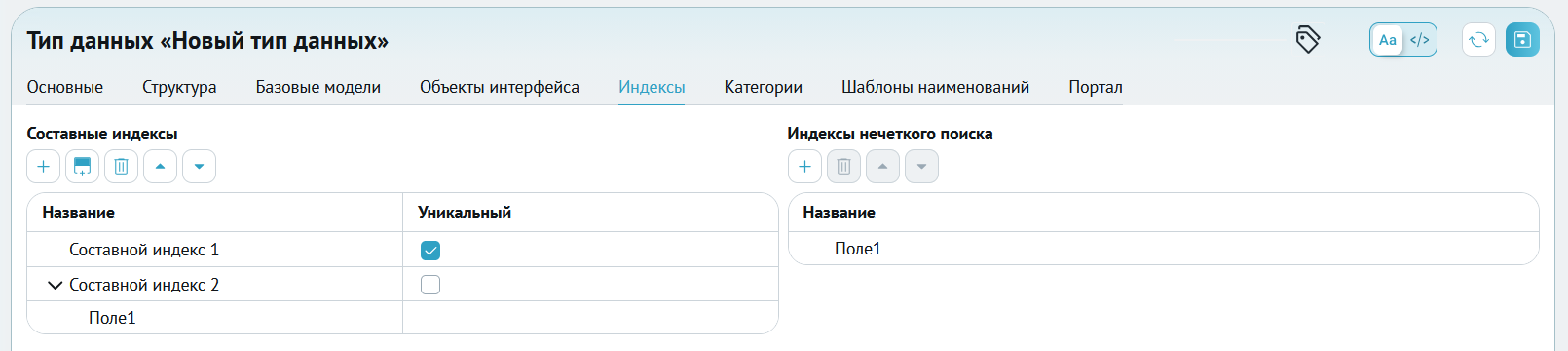Open the Категории tab

tap(764, 87)
